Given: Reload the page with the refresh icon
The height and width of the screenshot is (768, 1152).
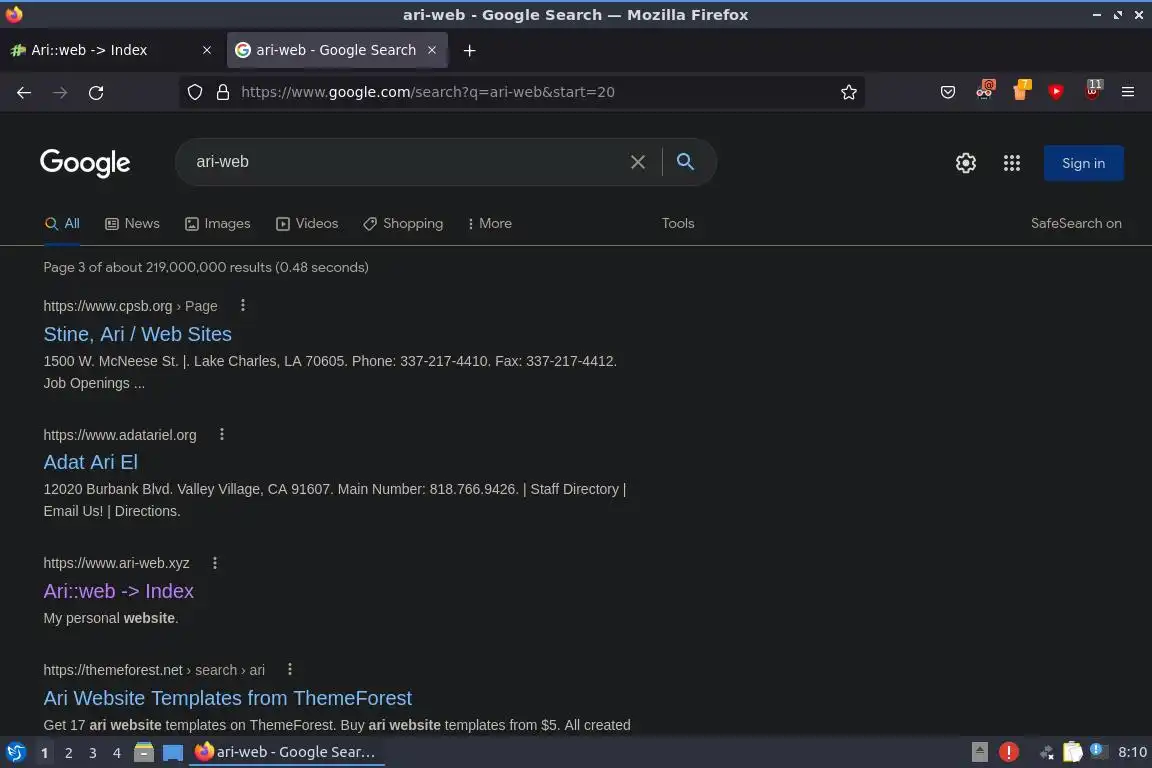Looking at the screenshot, I should 96,93.
